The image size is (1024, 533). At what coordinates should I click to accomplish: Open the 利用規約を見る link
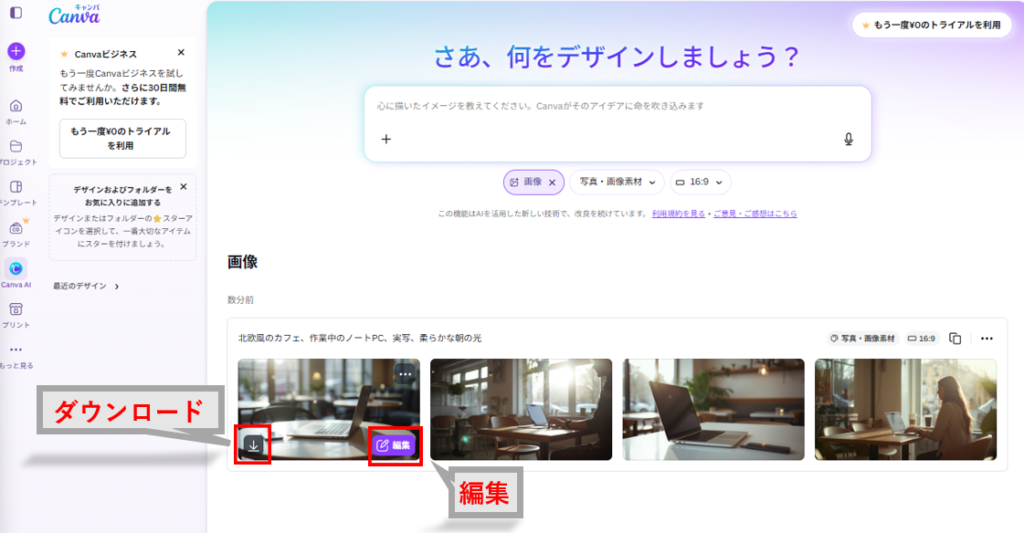[678, 214]
